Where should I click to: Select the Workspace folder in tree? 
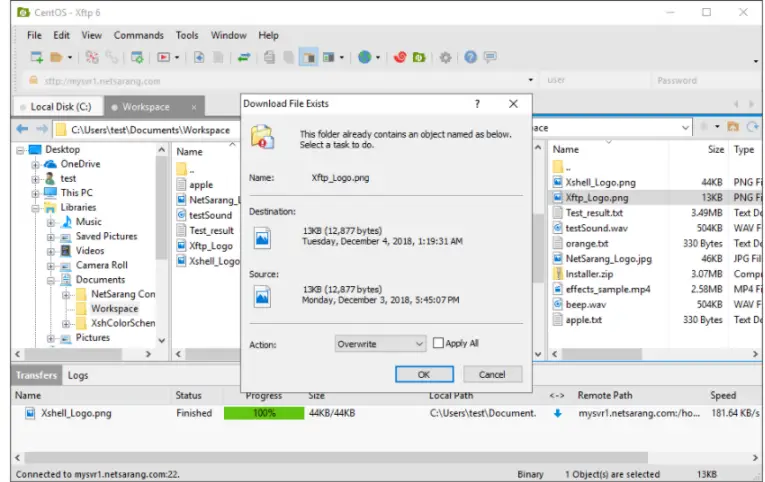pyautogui.click(x=115, y=308)
